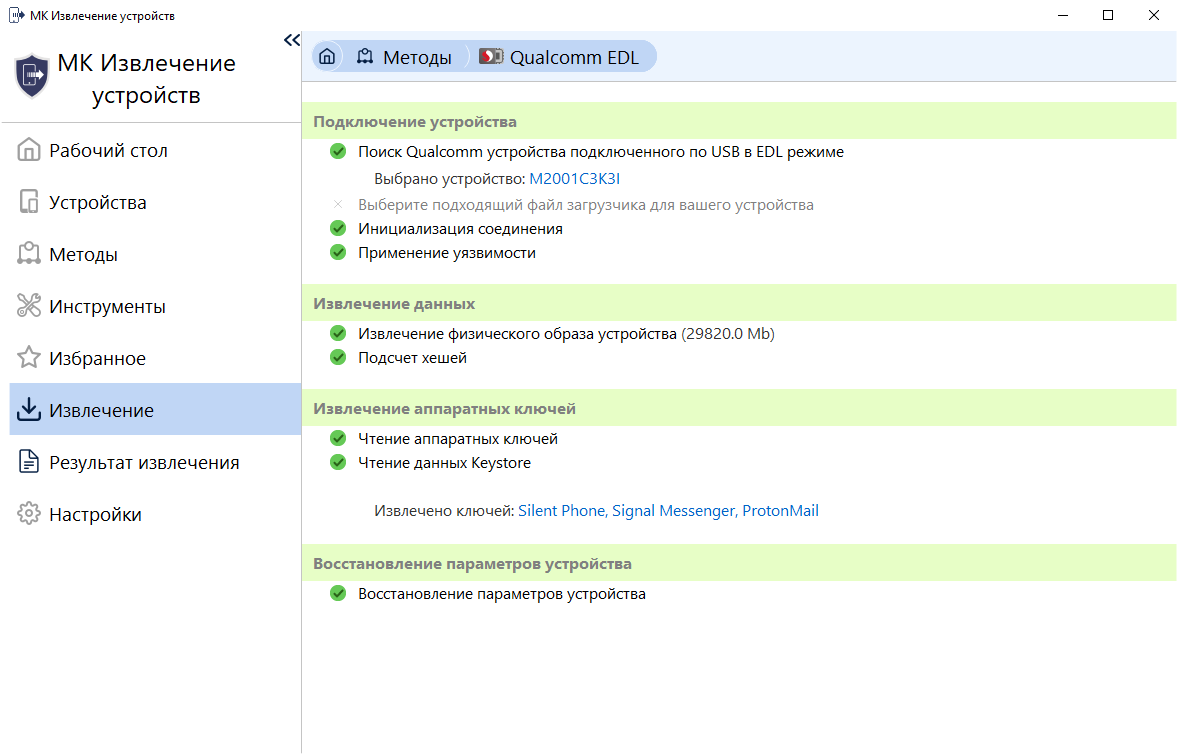This screenshot has width=1178, height=755.
Task: Click the Избранное star icon
Action: (x=29, y=358)
